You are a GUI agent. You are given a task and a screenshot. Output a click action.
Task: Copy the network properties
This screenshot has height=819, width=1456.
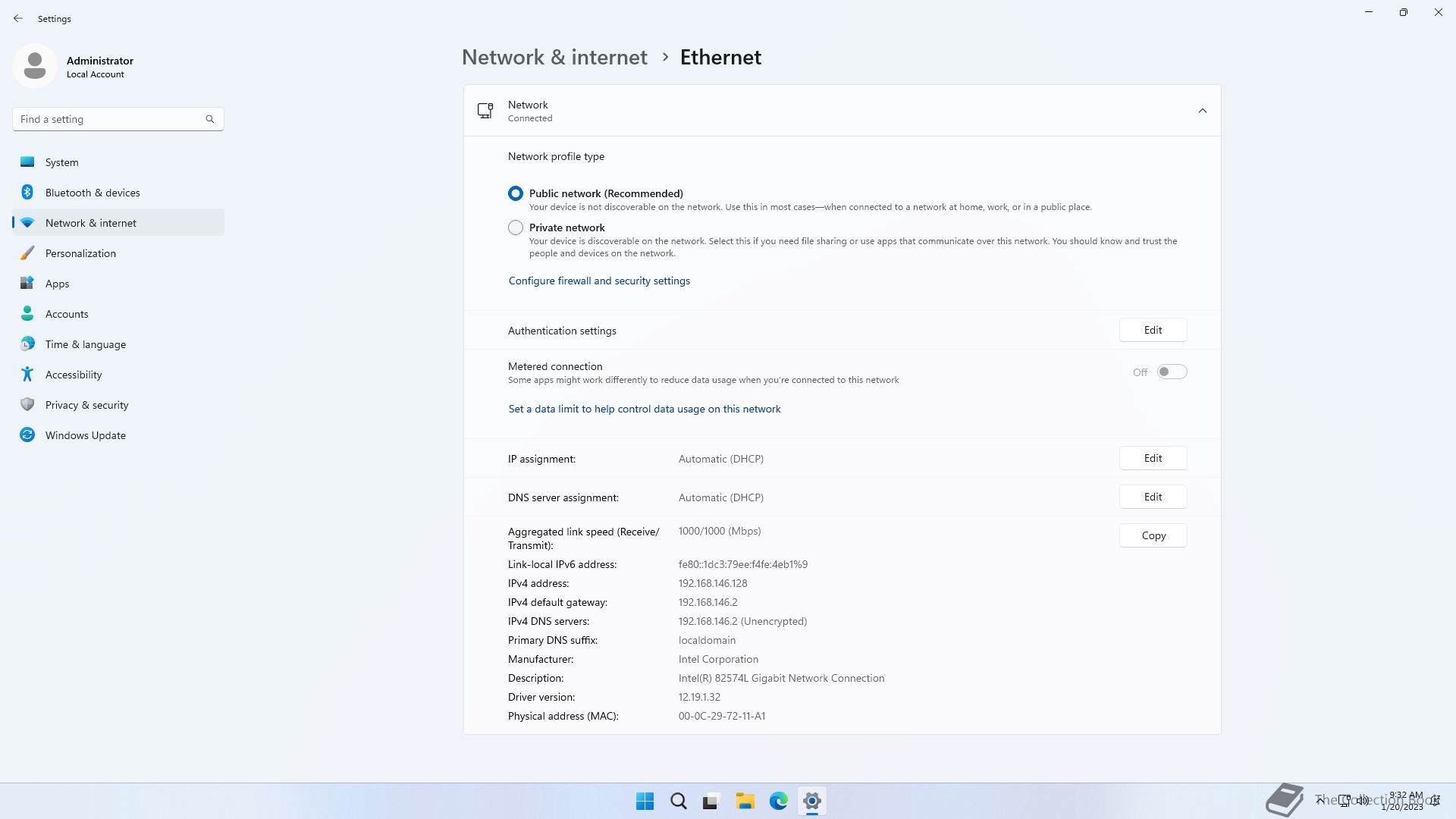pyautogui.click(x=1153, y=535)
